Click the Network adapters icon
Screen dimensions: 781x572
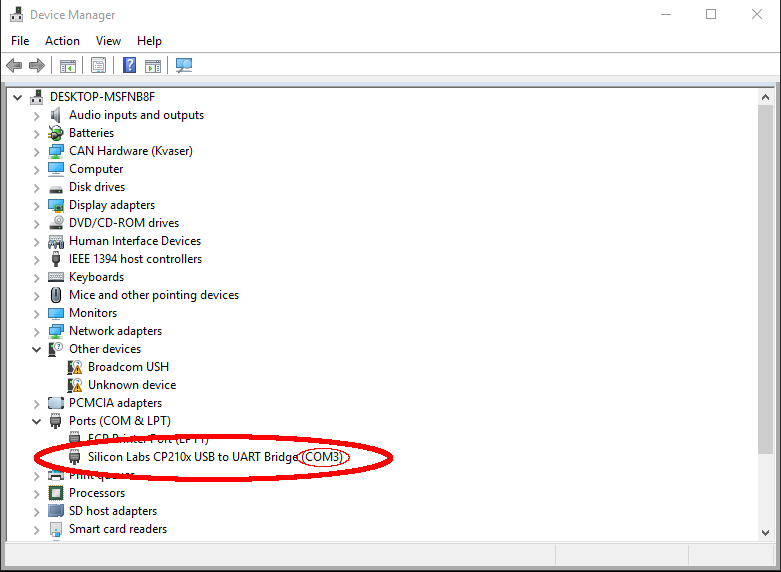tap(56, 331)
